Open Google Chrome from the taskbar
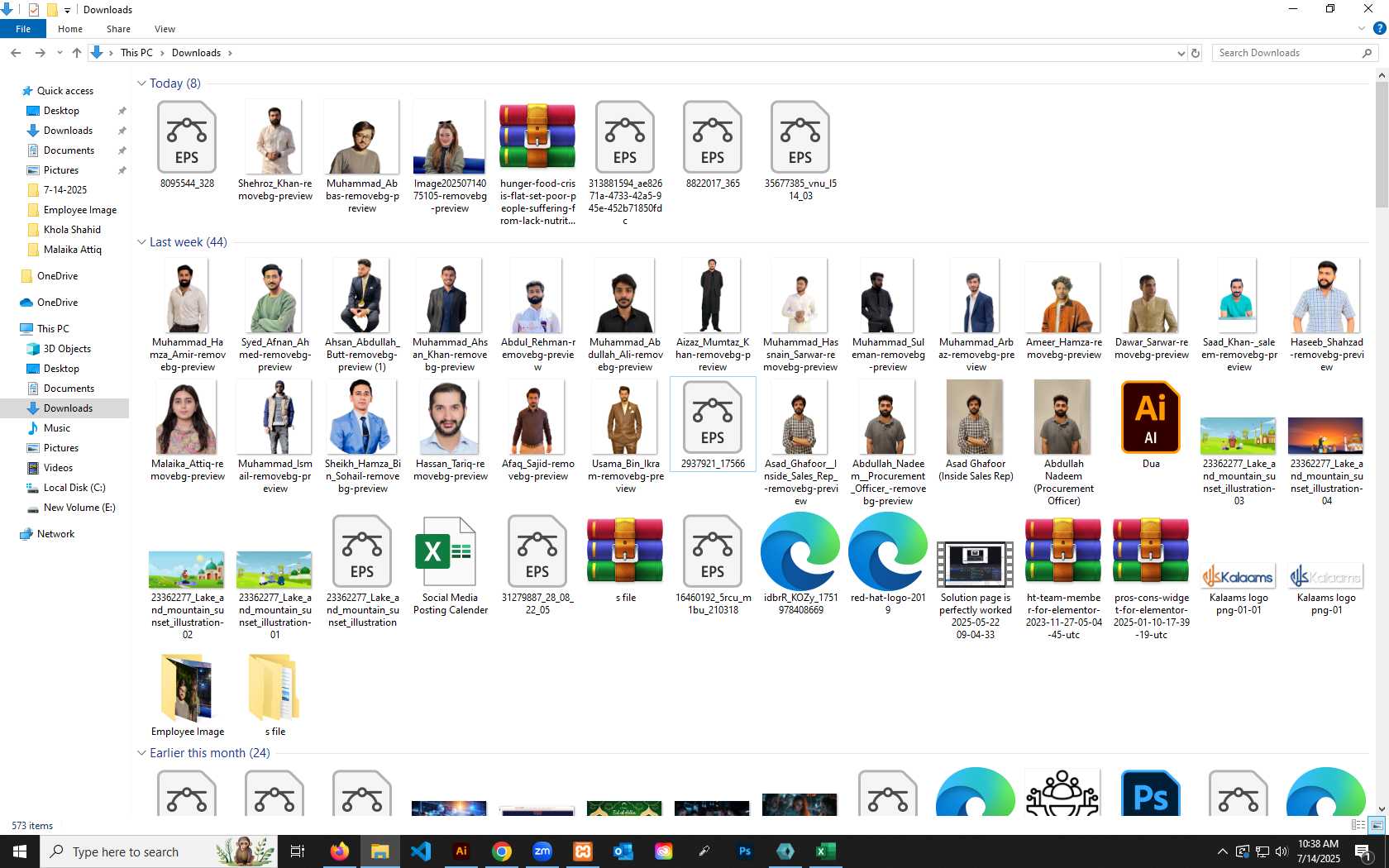1389x868 pixels. click(x=502, y=851)
